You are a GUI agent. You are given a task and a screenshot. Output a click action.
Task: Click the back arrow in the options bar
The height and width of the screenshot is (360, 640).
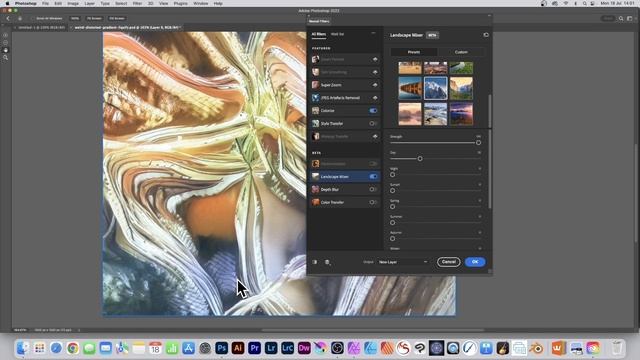(x=8, y=18)
